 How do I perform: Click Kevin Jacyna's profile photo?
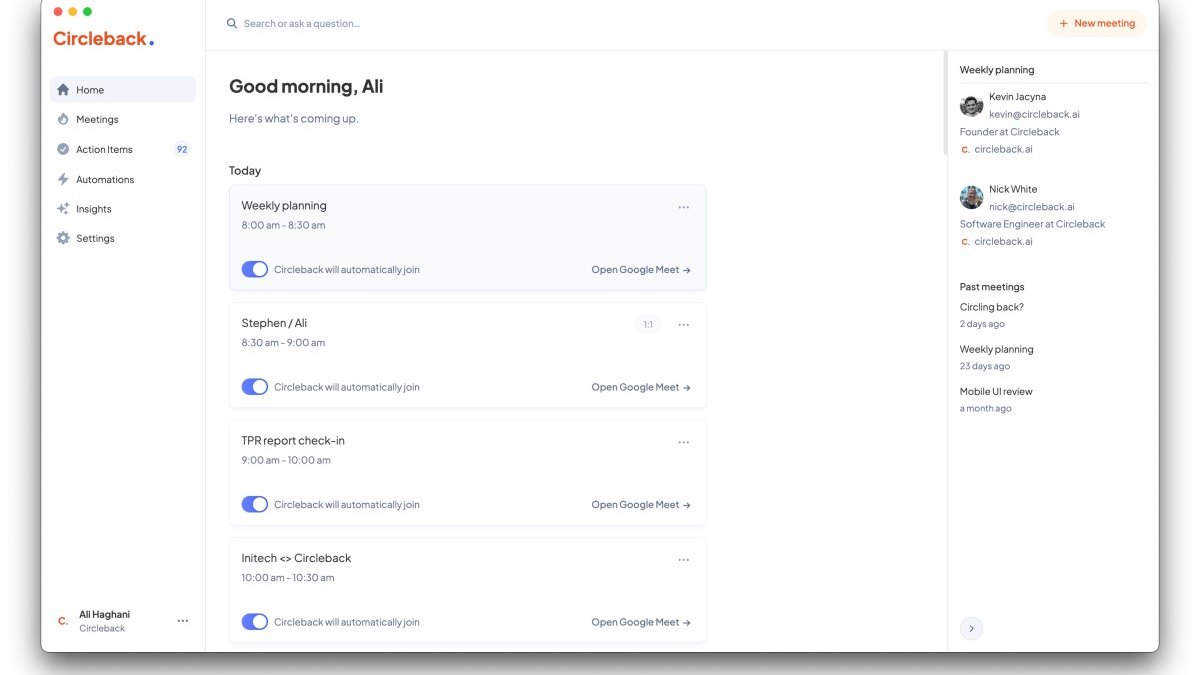(x=971, y=105)
